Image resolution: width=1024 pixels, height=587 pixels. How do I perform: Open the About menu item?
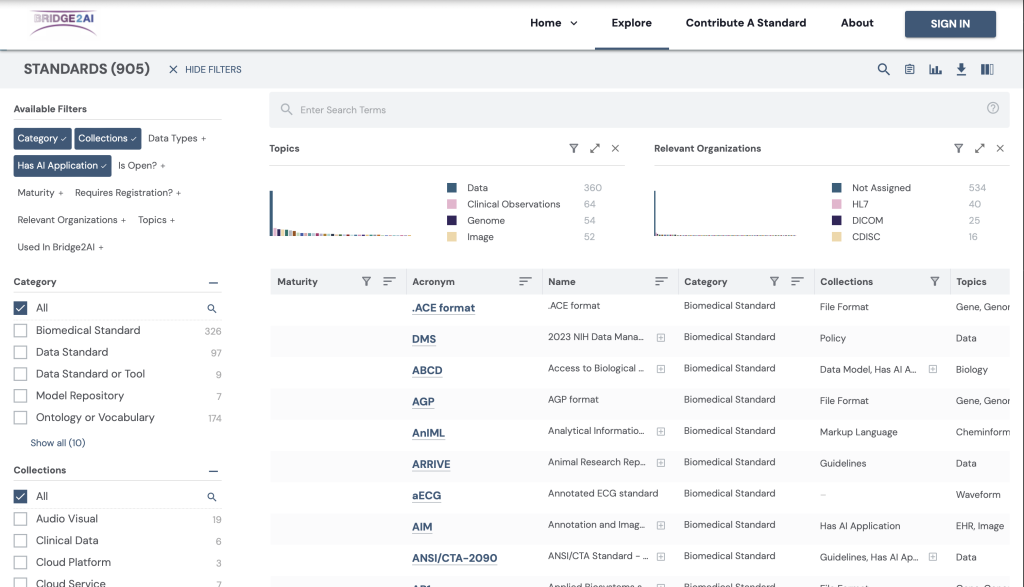[857, 23]
